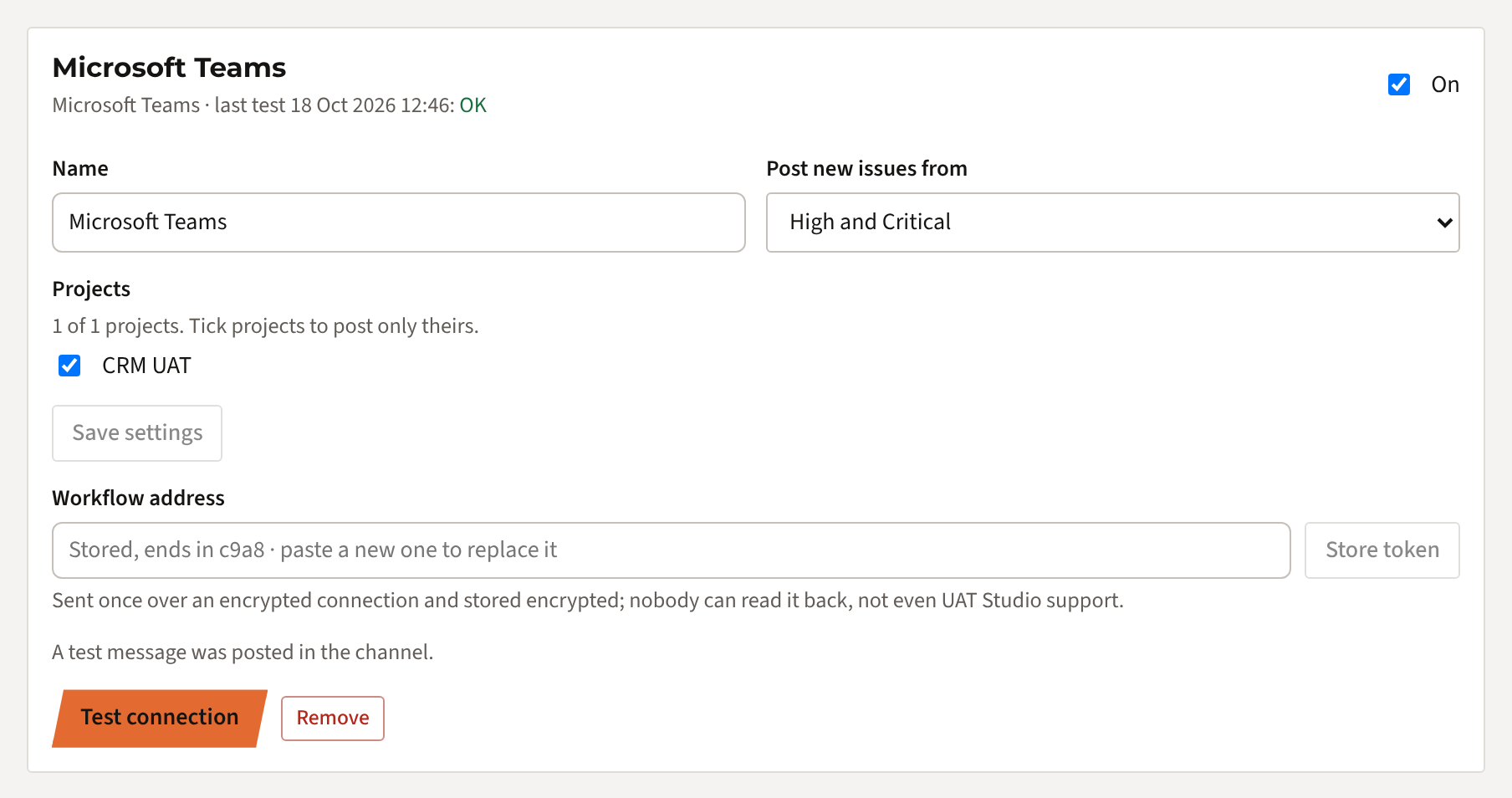Screen dimensions: 1512x798
Task: Click the green OK status text
Action: click(x=473, y=105)
